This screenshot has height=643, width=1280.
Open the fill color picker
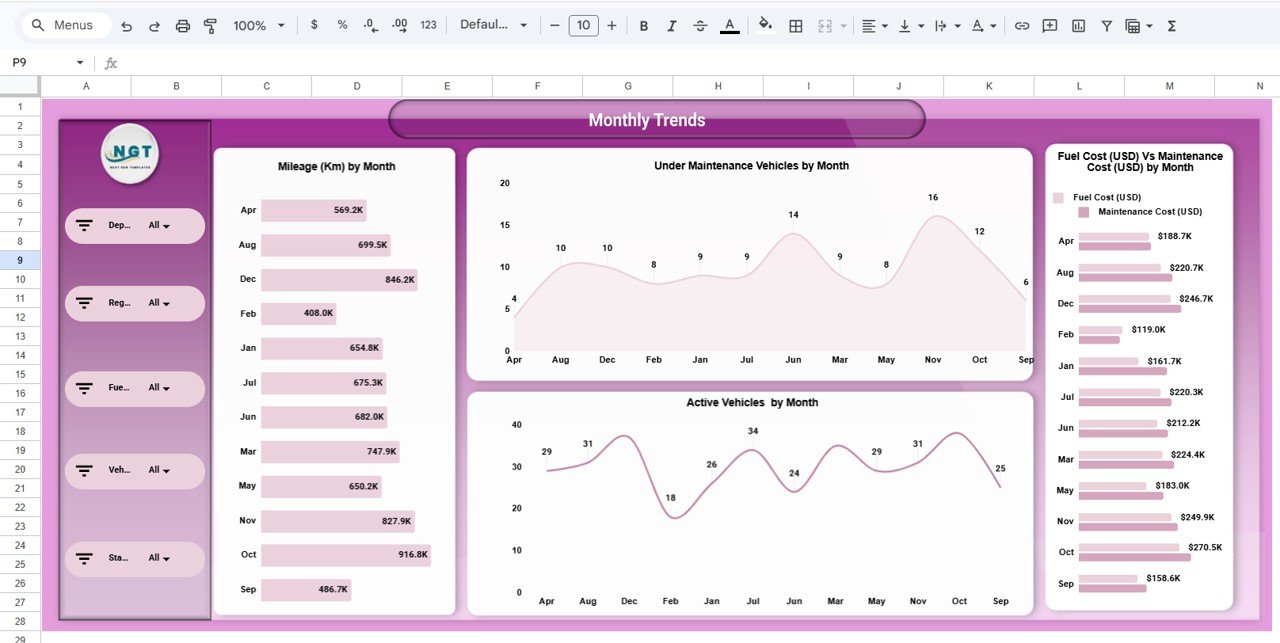click(764, 25)
